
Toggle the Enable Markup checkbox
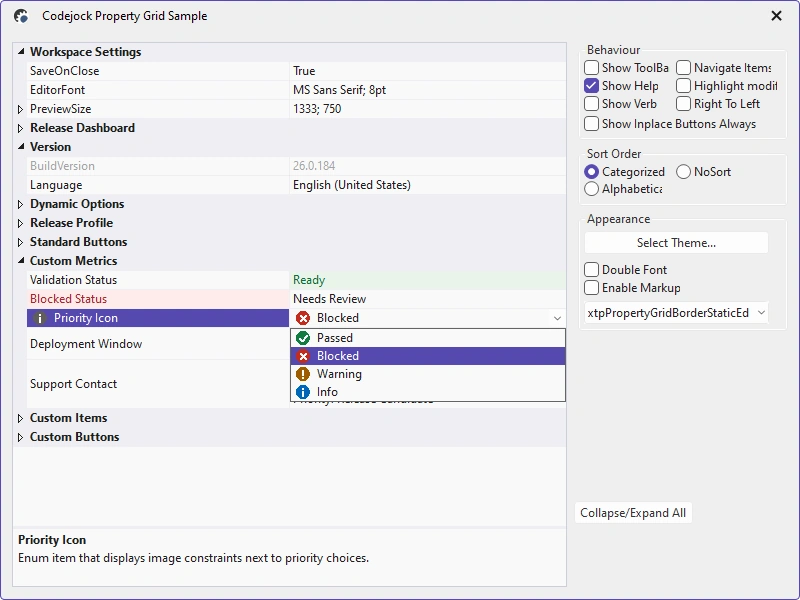tap(591, 288)
